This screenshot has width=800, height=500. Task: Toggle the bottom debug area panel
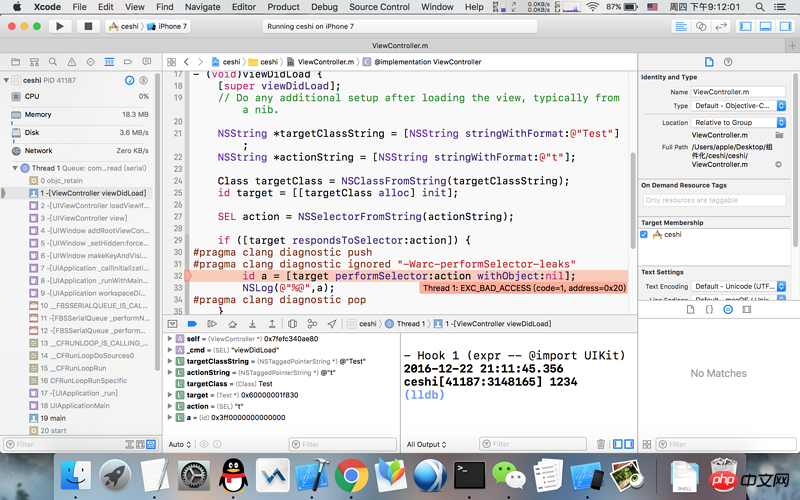pyautogui.click(x=763, y=26)
